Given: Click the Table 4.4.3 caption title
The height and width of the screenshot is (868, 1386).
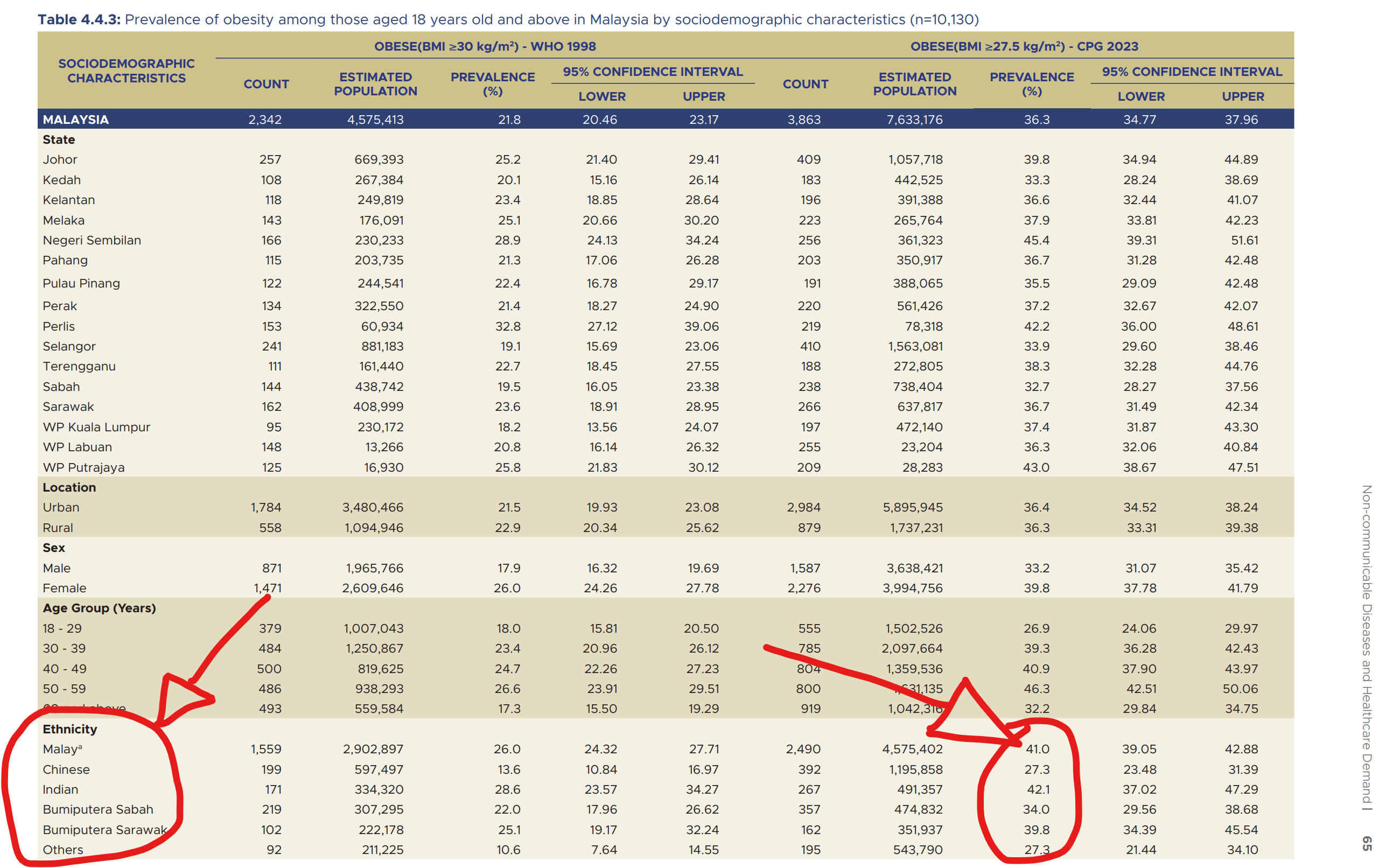Looking at the screenshot, I should [508, 19].
